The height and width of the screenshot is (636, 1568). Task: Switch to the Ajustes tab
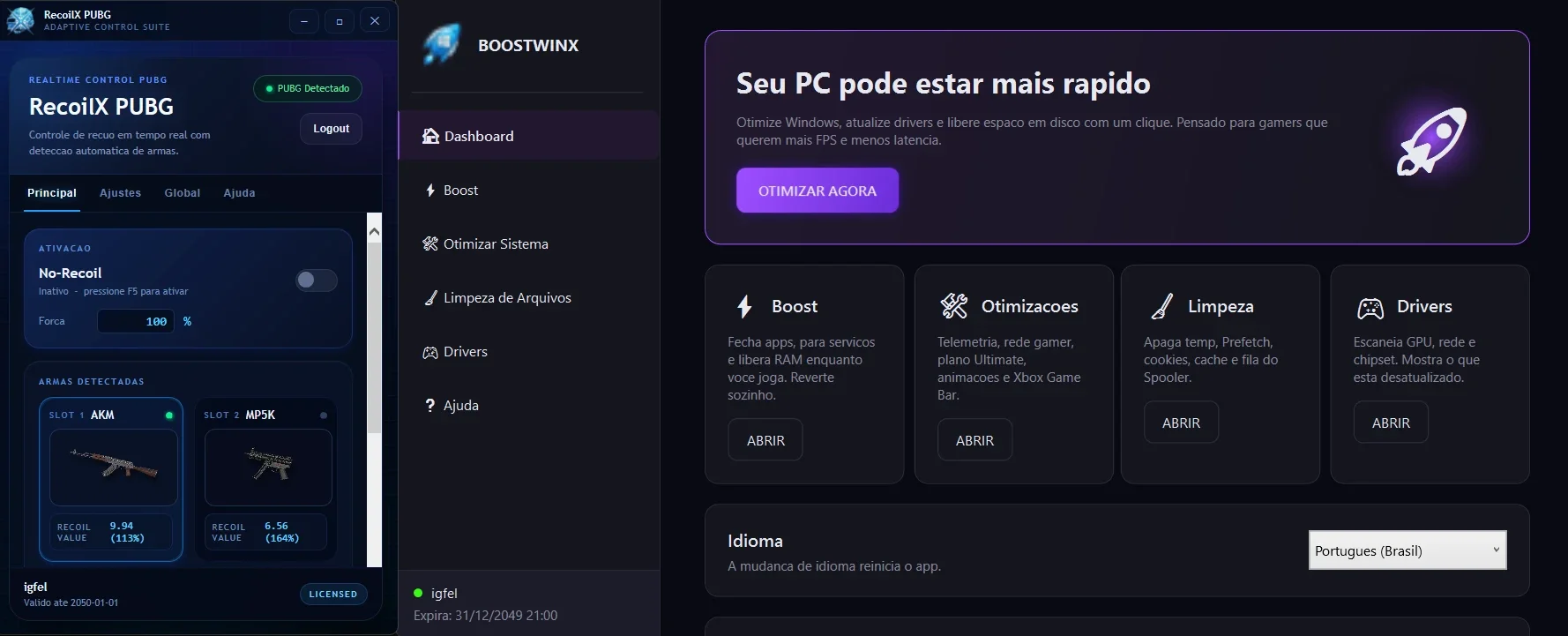[x=120, y=192]
